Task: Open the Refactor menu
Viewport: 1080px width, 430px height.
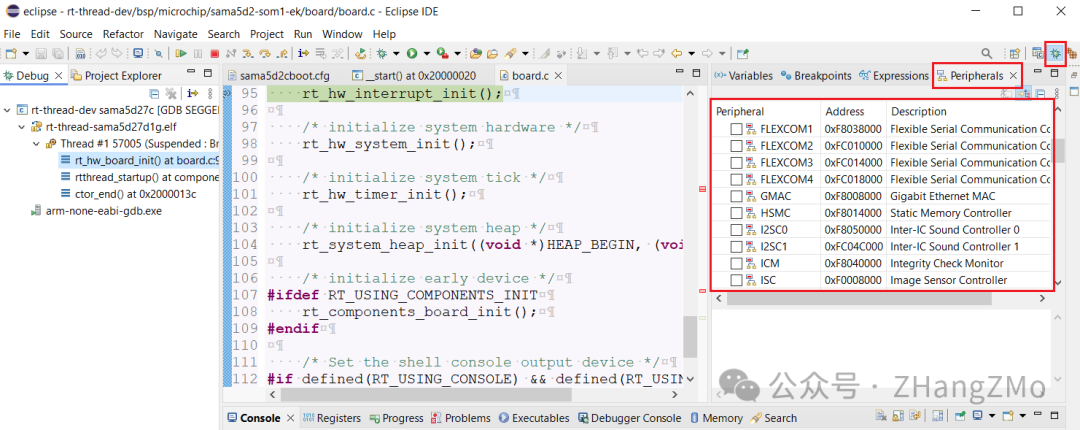Action: pos(123,34)
